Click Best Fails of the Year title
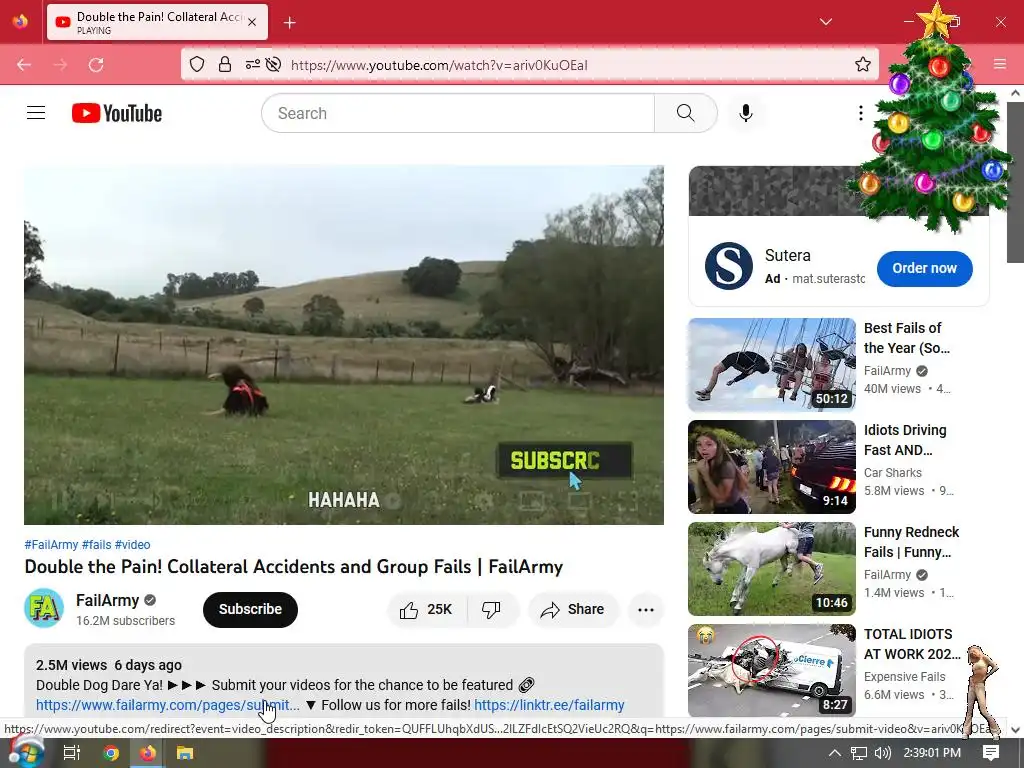The width and height of the screenshot is (1024, 768). [907, 338]
